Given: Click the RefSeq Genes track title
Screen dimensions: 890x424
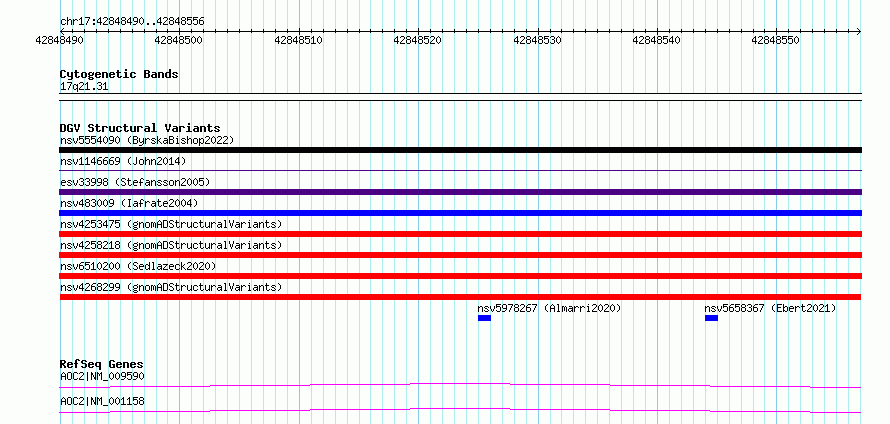Looking at the screenshot, I should [102, 364].
